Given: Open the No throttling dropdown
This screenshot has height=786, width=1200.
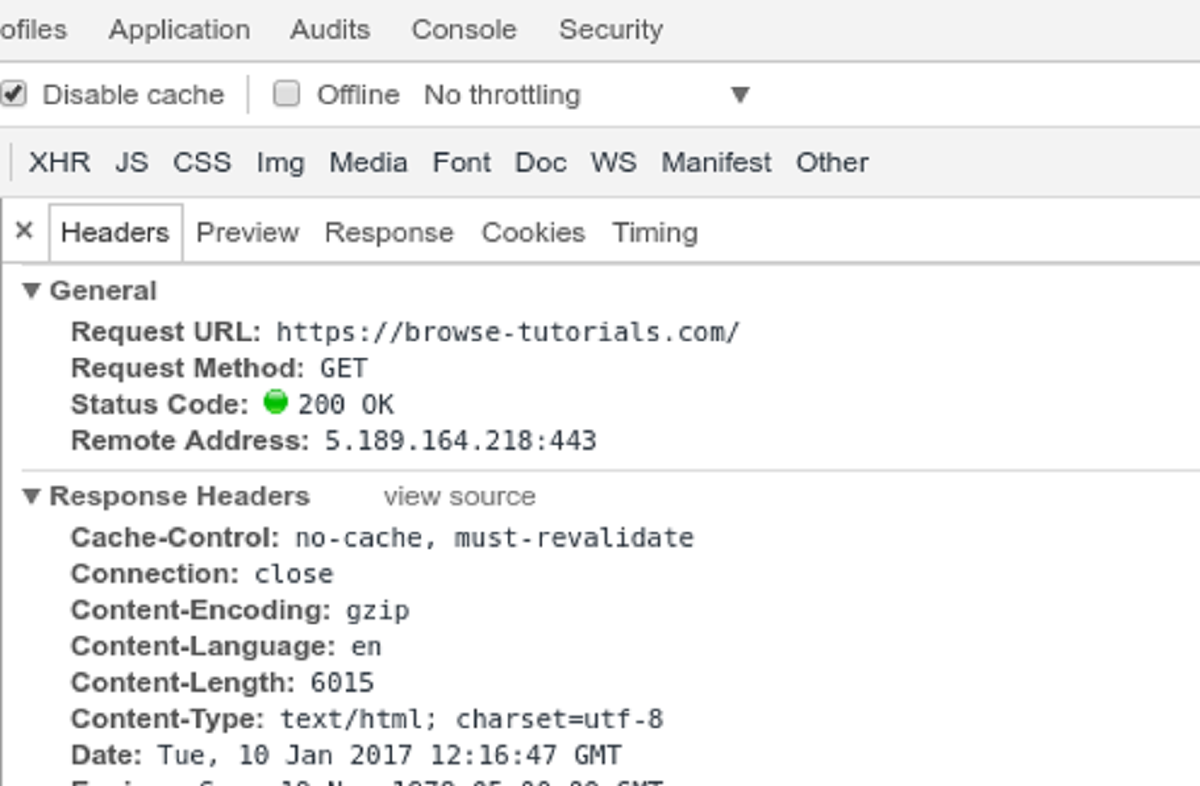Looking at the screenshot, I should (x=587, y=95).
